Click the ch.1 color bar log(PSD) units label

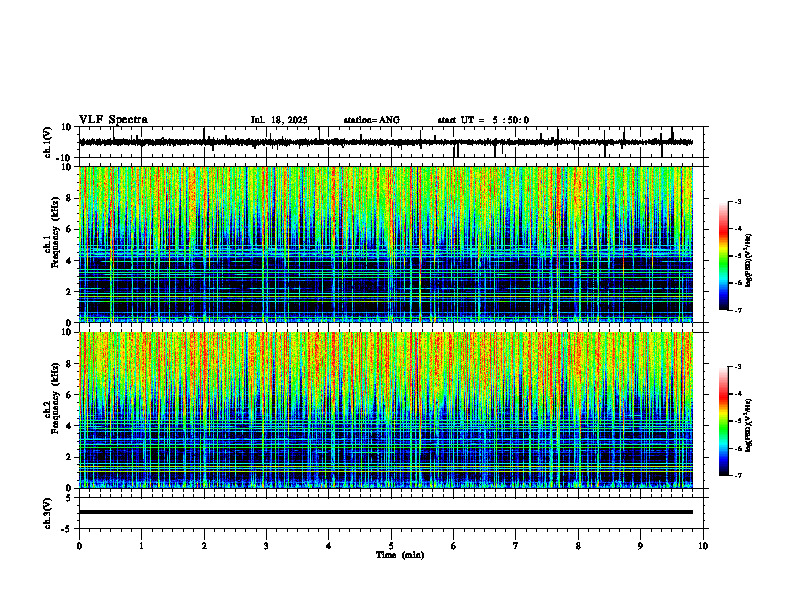749,261
